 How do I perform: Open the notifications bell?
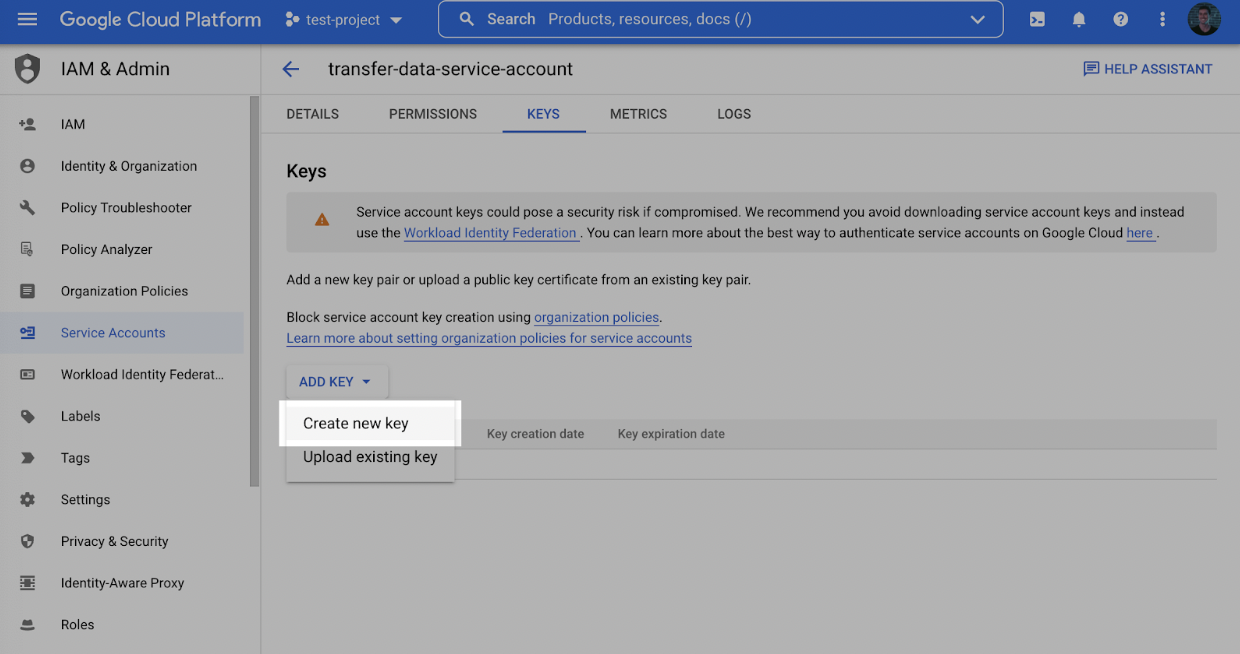(x=1079, y=19)
